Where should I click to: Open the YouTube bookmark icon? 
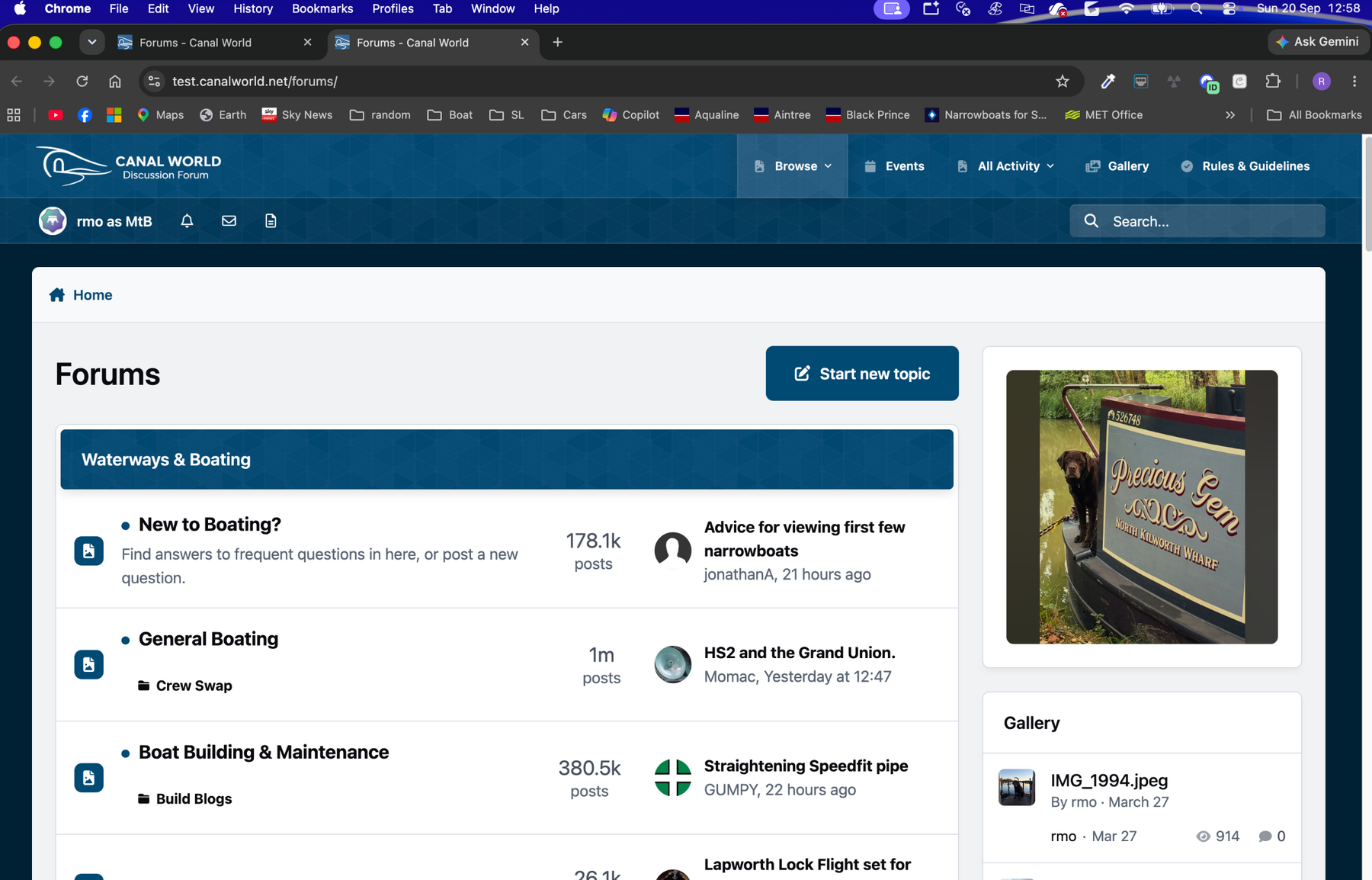[x=56, y=115]
